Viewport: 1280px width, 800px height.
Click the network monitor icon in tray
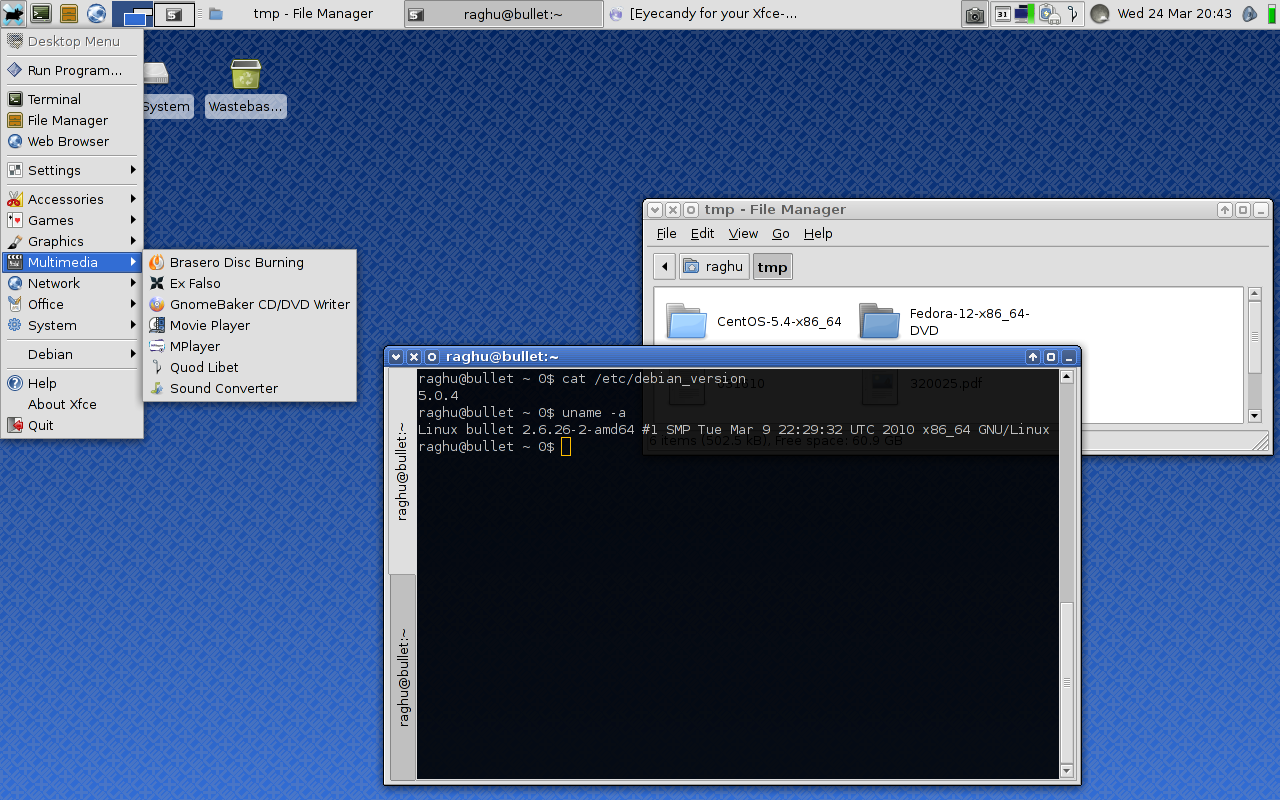[x=1024, y=14]
